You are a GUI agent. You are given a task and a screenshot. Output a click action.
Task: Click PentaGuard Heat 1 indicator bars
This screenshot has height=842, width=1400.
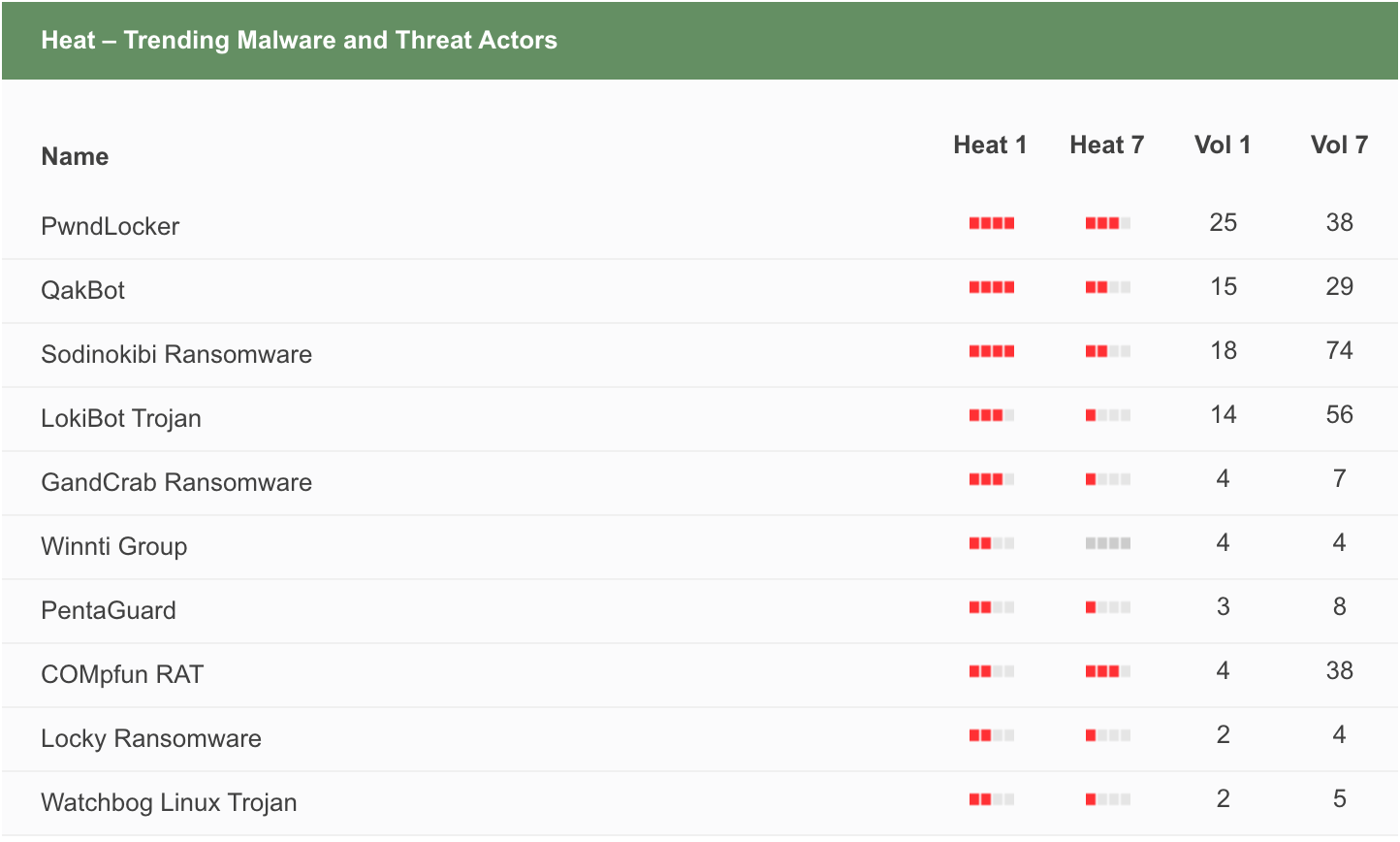point(992,607)
